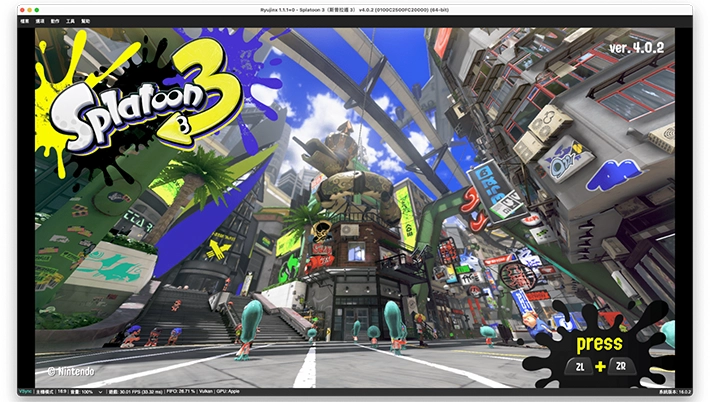Viewport: 710px width, 402px height.
Task: Click the ver. 4.0.2 version text
Action: (x=636, y=48)
